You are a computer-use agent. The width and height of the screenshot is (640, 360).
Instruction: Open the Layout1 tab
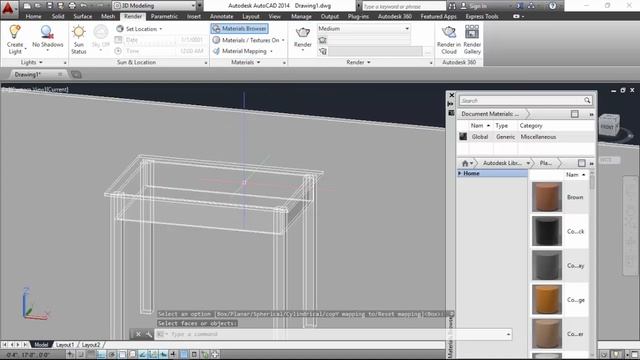65,345
